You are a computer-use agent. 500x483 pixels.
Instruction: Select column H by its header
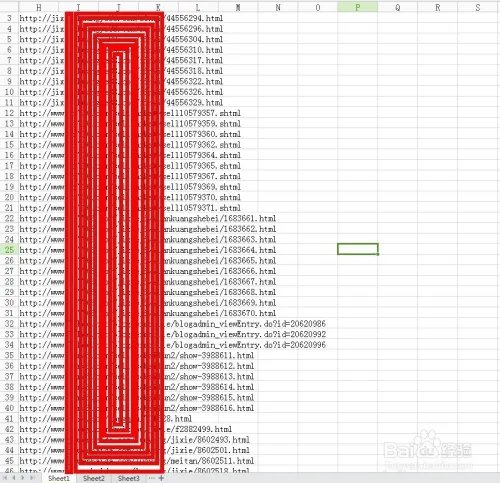click(39, 7)
